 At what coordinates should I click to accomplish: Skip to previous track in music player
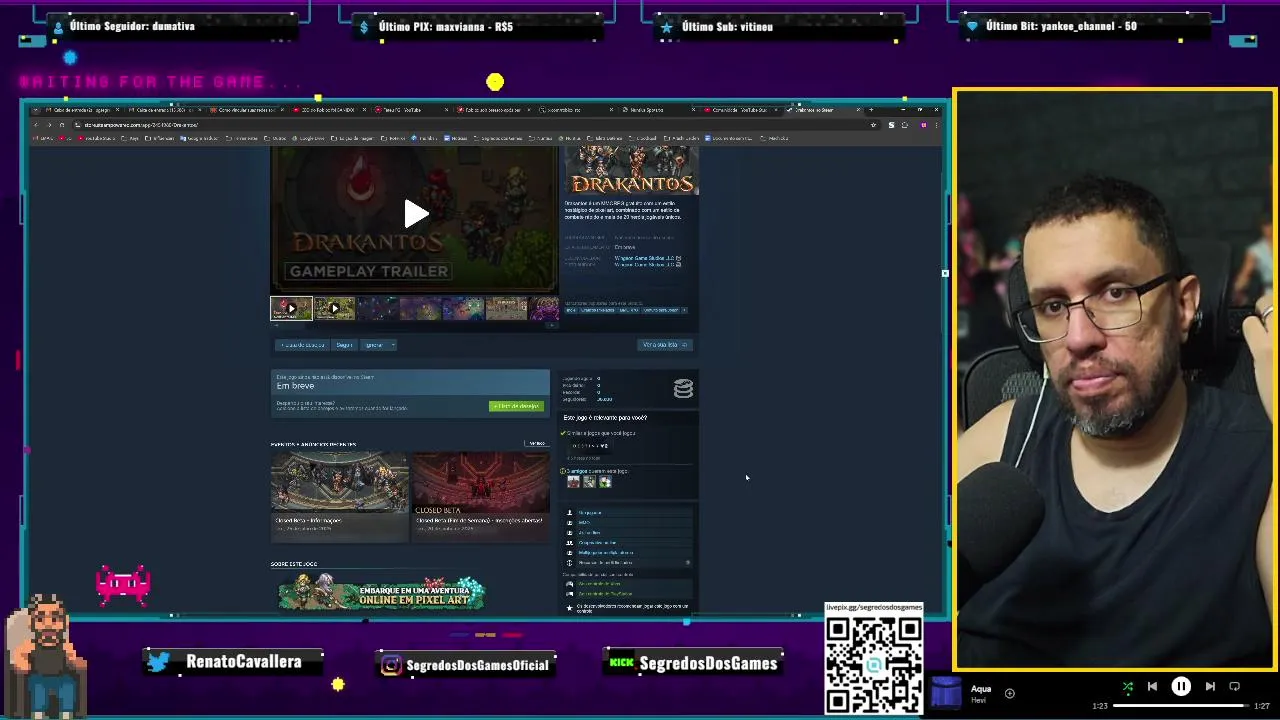(x=1152, y=687)
